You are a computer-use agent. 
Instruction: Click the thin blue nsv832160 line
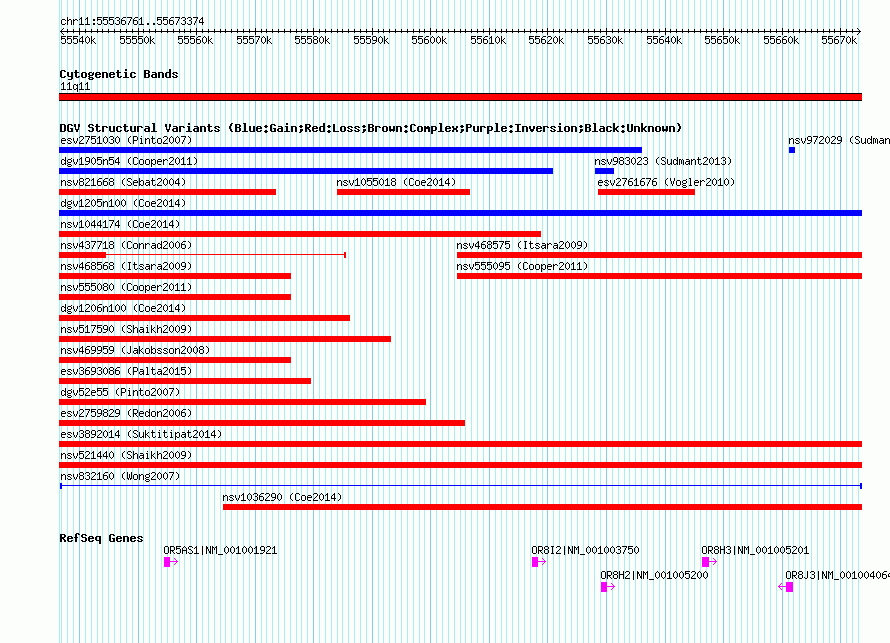(x=461, y=486)
